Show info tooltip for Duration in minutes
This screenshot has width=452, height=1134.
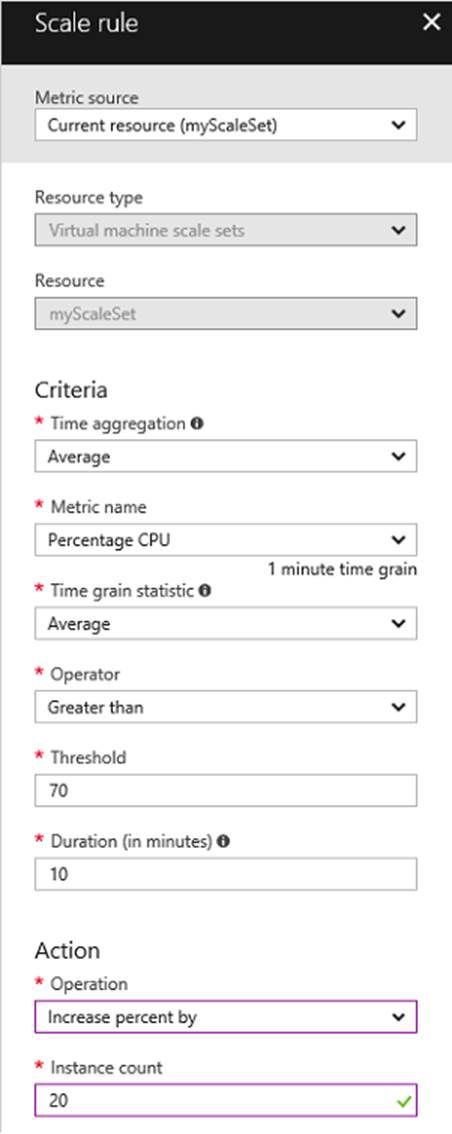pyautogui.click(x=223, y=841)
